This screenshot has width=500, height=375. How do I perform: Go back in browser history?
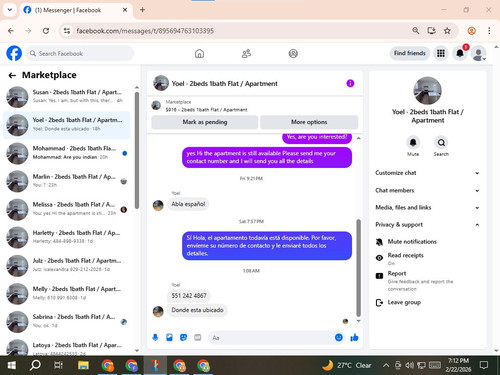click(11, 31)
